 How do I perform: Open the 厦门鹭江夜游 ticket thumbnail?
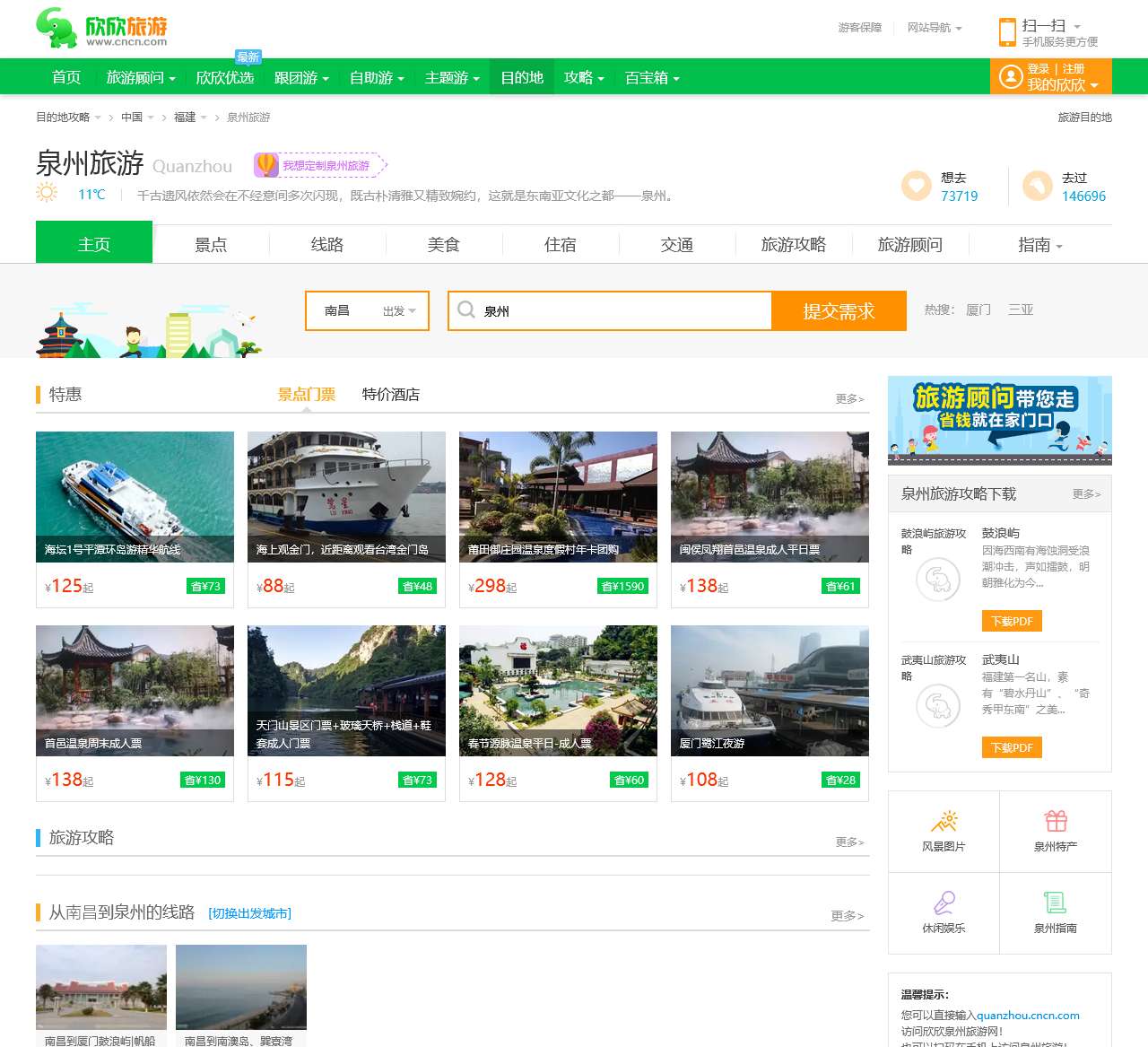coord(770,691)
